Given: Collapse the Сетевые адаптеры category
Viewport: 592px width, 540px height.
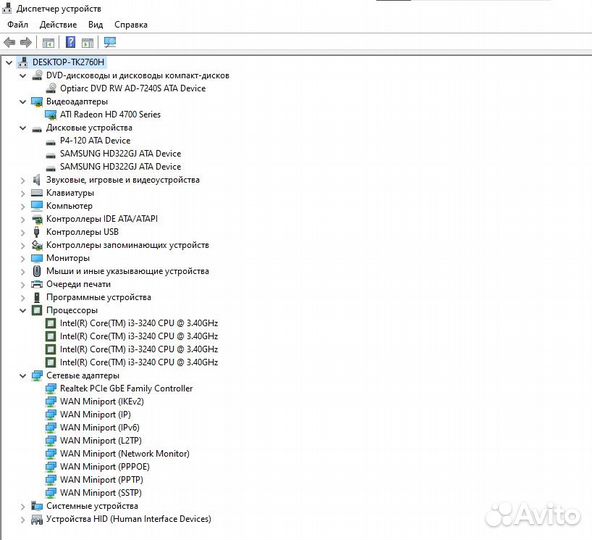Looking at the screenshot, I should (x=23, y=376).
